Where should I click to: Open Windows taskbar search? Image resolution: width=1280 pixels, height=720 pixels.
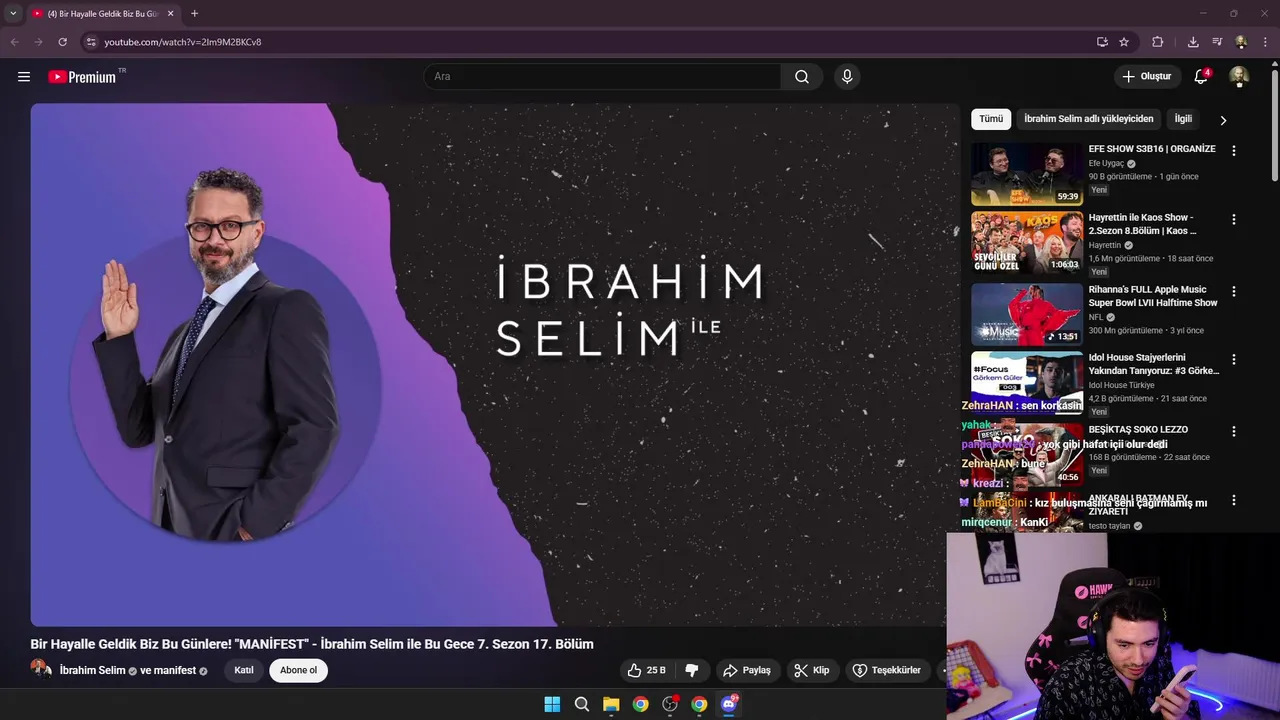click(x=582, y=704)
